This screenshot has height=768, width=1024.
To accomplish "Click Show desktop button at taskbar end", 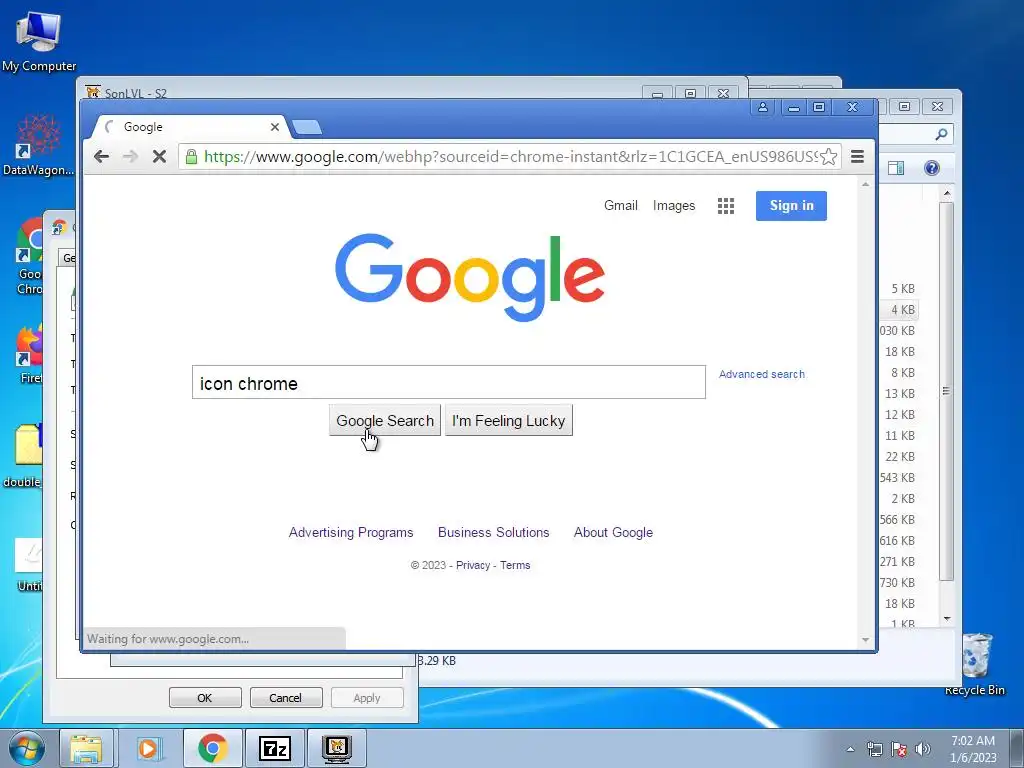I will click(1017, 748).
